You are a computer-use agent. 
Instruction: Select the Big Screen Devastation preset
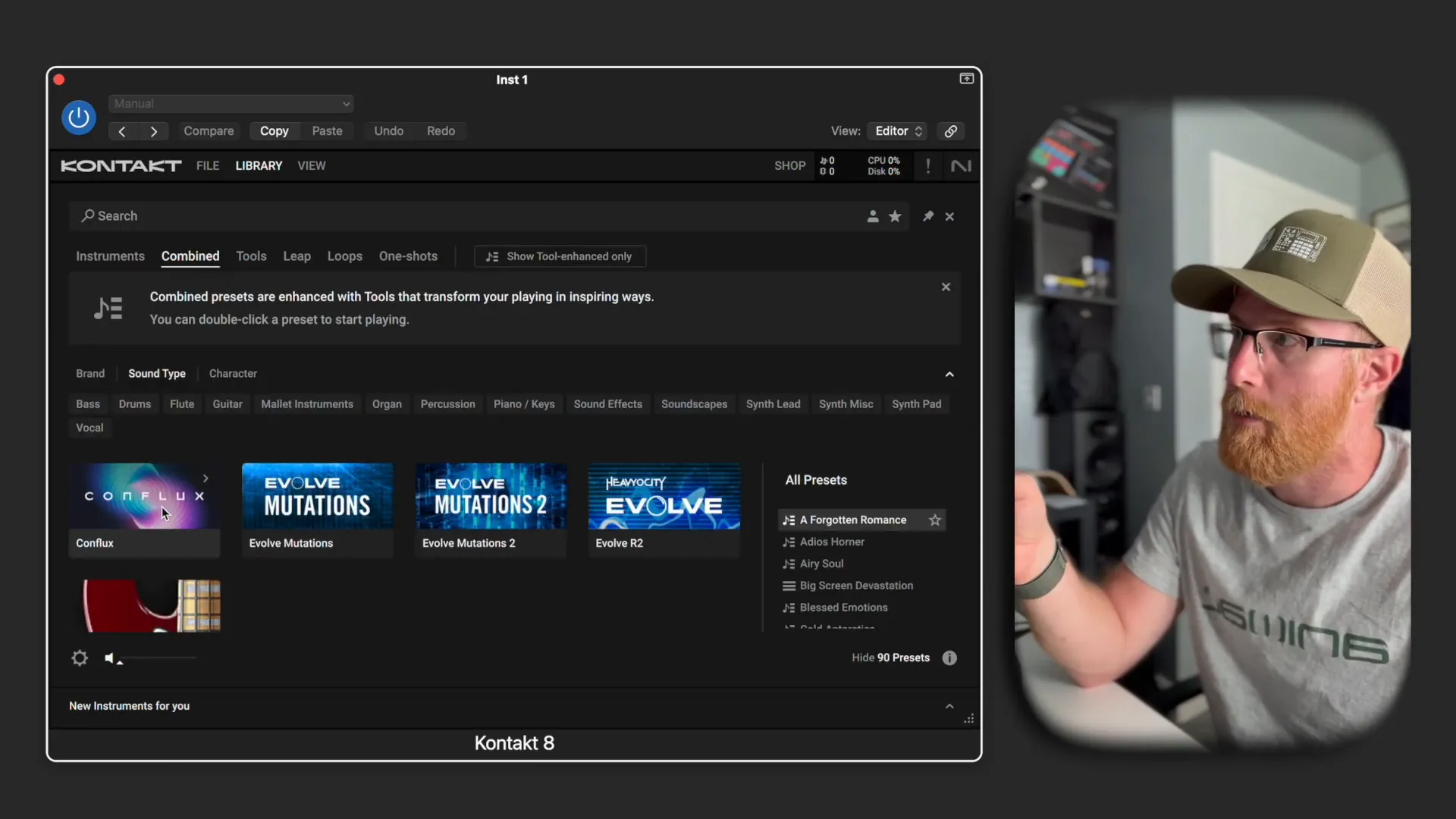tap(856, 586)
